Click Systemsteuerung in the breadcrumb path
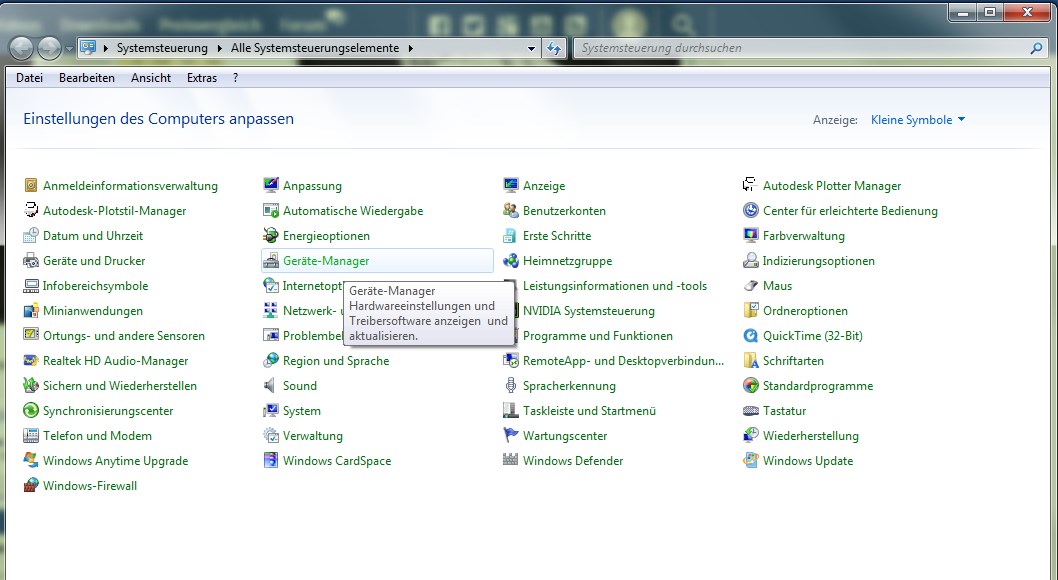Screen dimensions: 1058x580 point(162,49)
